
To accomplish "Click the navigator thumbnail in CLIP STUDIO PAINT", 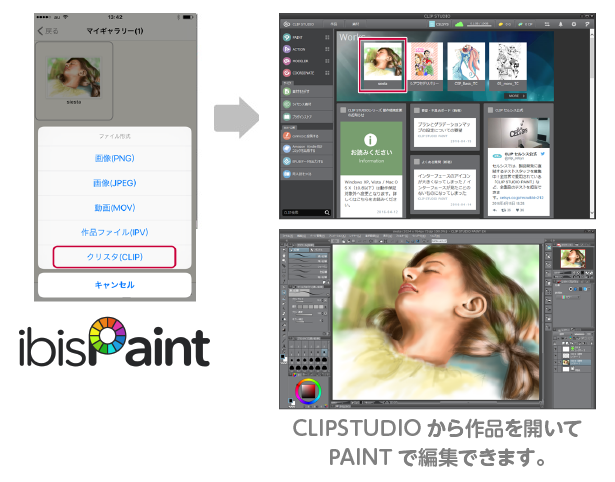I will coord(573,259).
